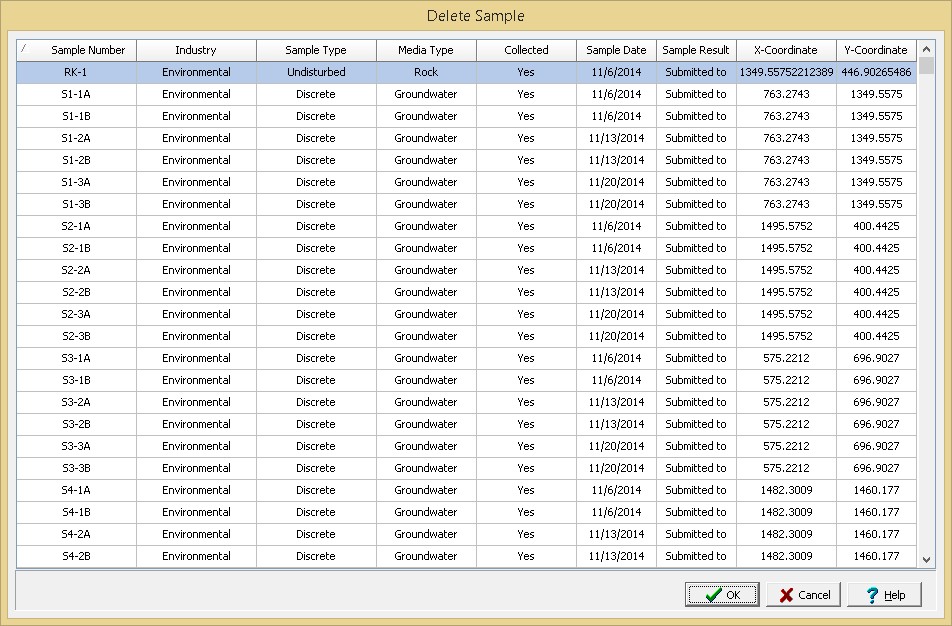Pick the S4-2B sample row
The image size is (952, 626).
[77, 556]
